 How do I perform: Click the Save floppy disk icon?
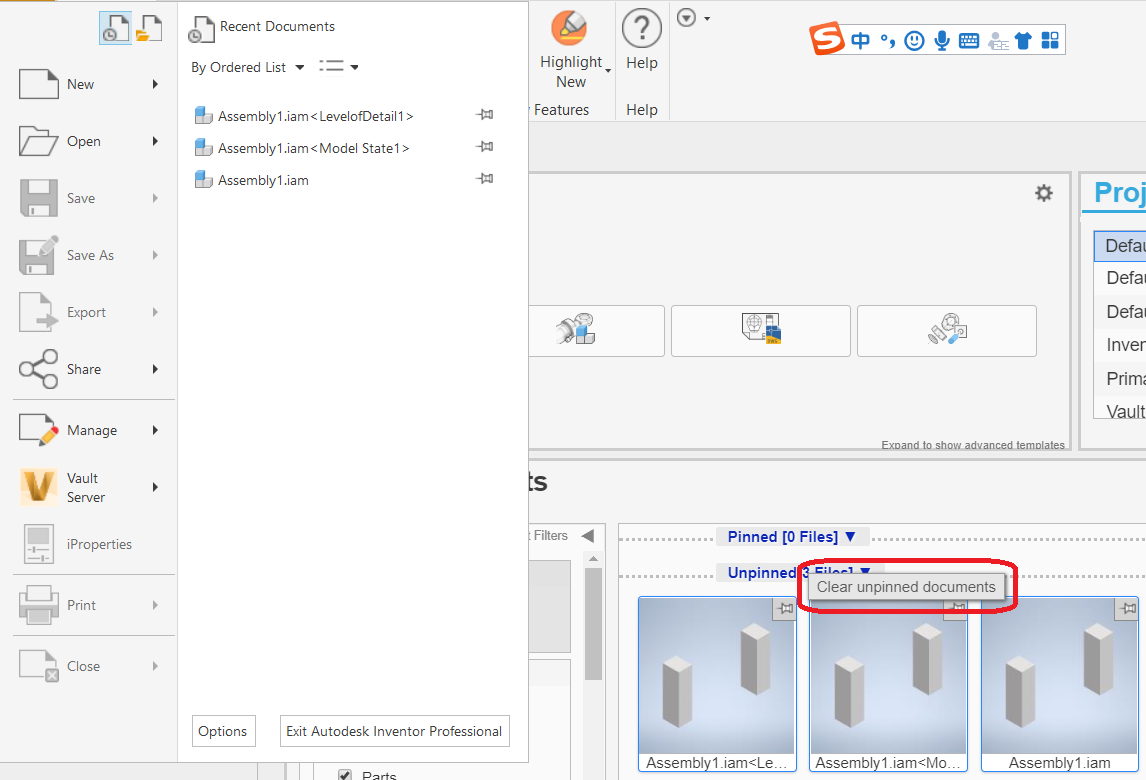[38, 198]
